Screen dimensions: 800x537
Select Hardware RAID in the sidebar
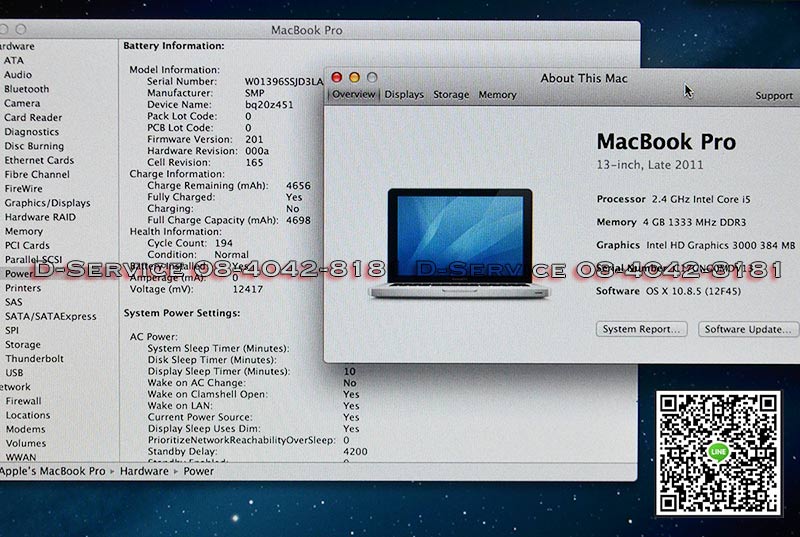[x=40, y=217]
